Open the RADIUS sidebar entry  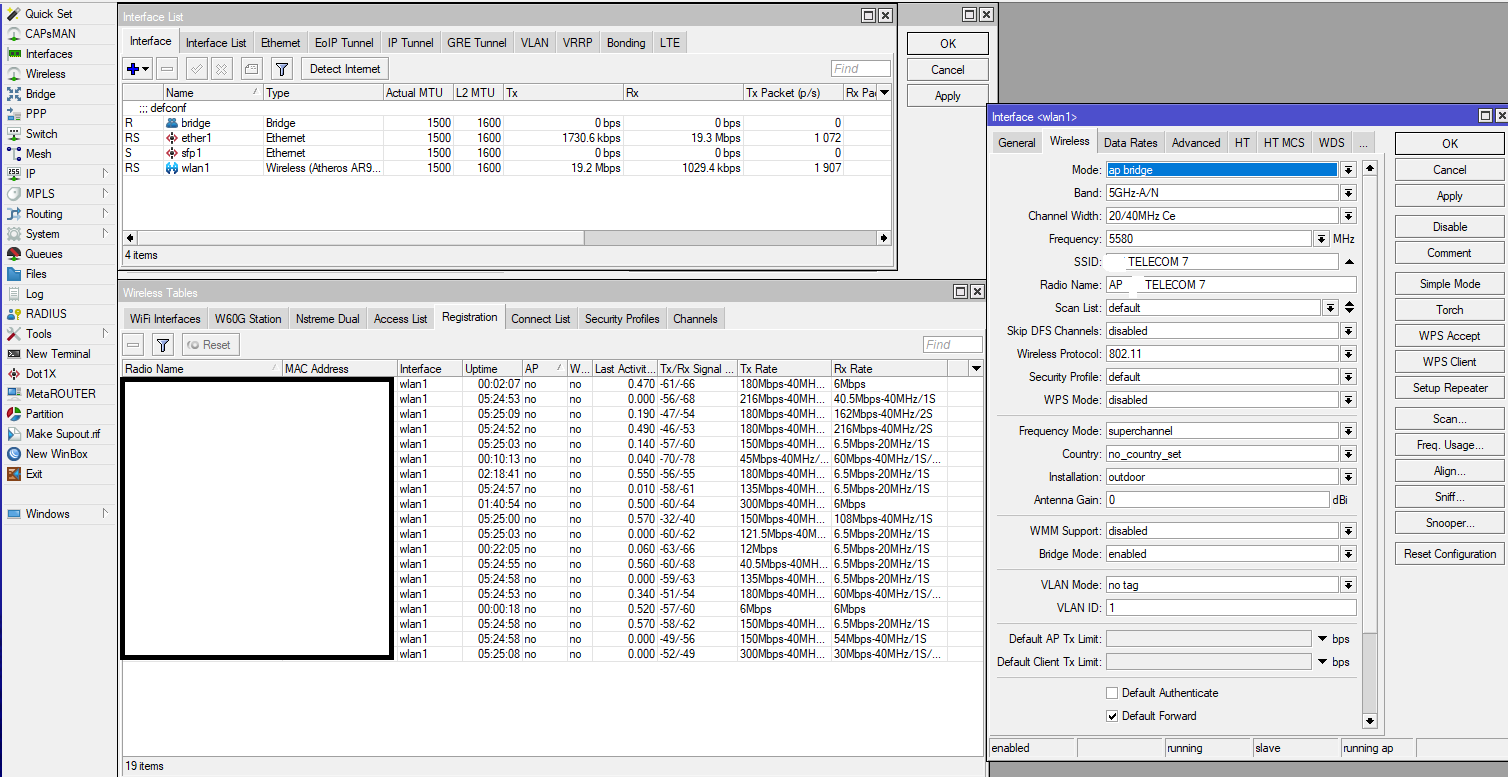46,314
